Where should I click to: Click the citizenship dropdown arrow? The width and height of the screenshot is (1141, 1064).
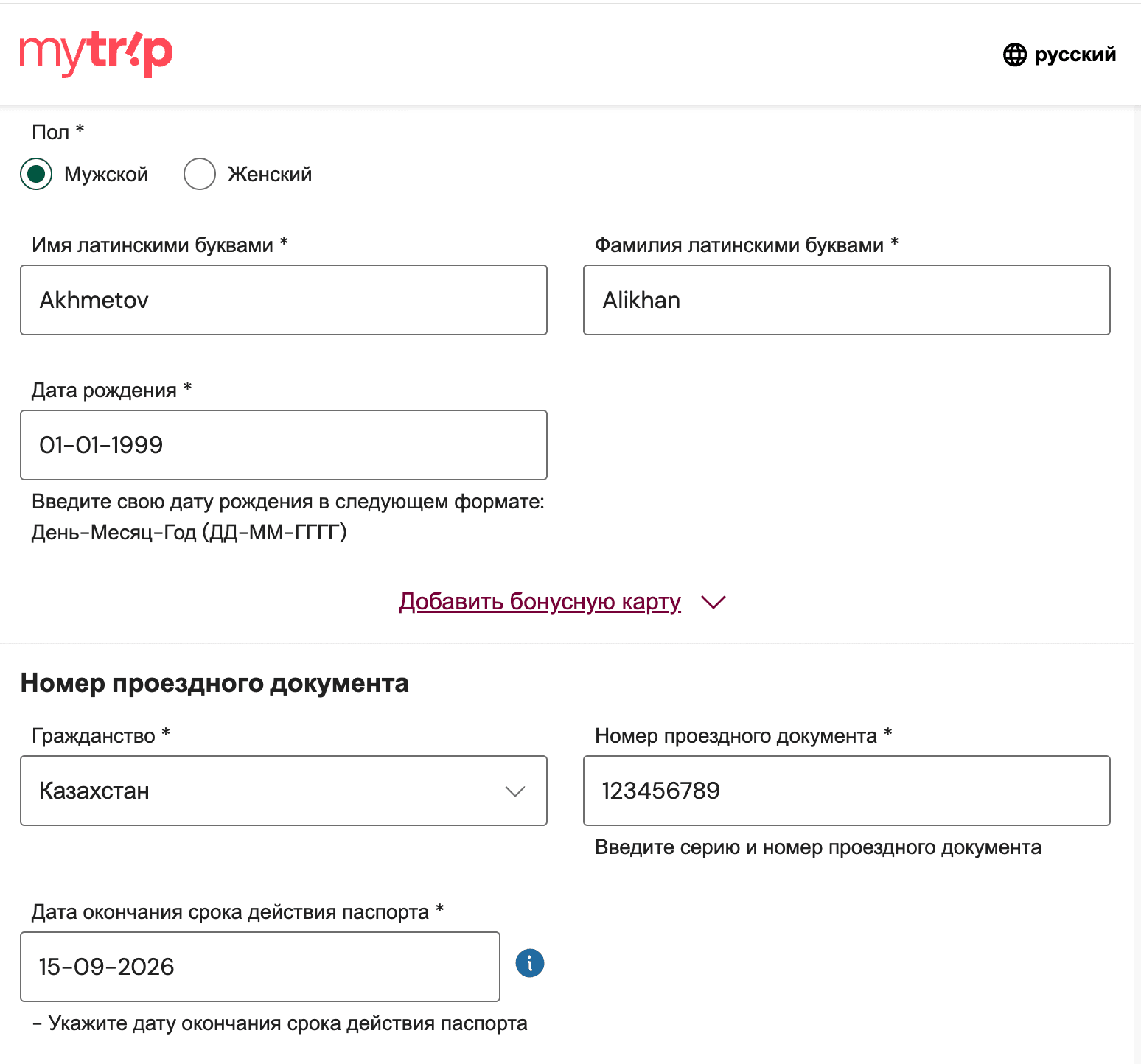pos(514,791)
